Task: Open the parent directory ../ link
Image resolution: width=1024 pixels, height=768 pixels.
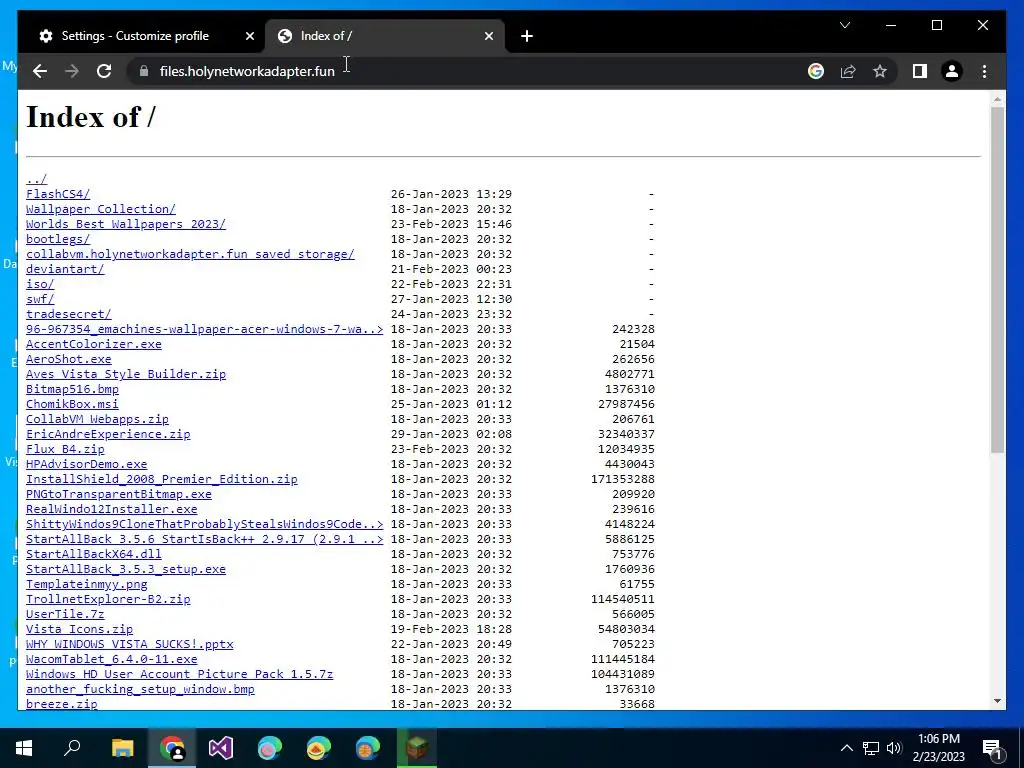Action: click(x=37, y=179)
